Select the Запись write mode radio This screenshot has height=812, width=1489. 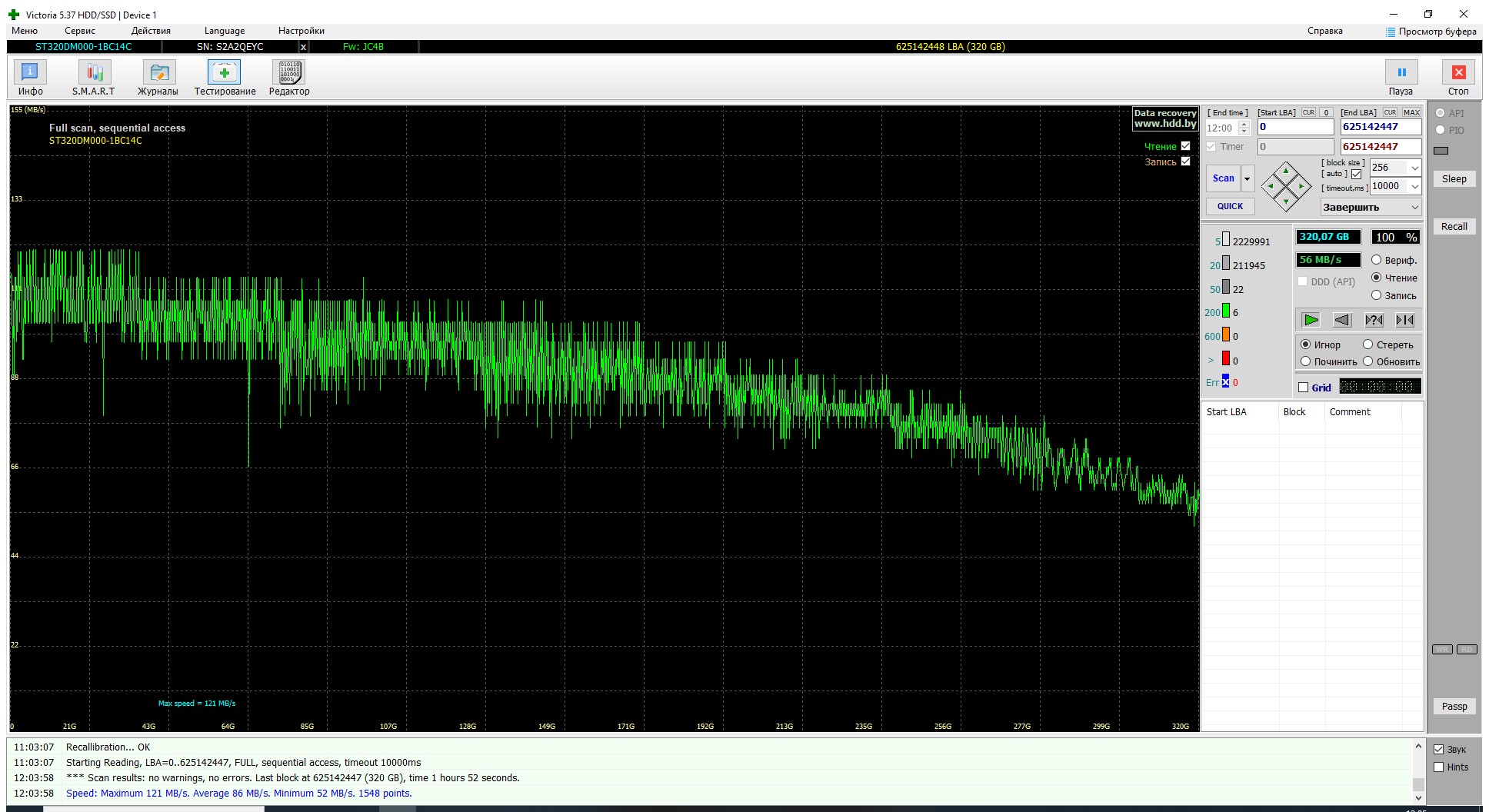[x=1376, y=295]
